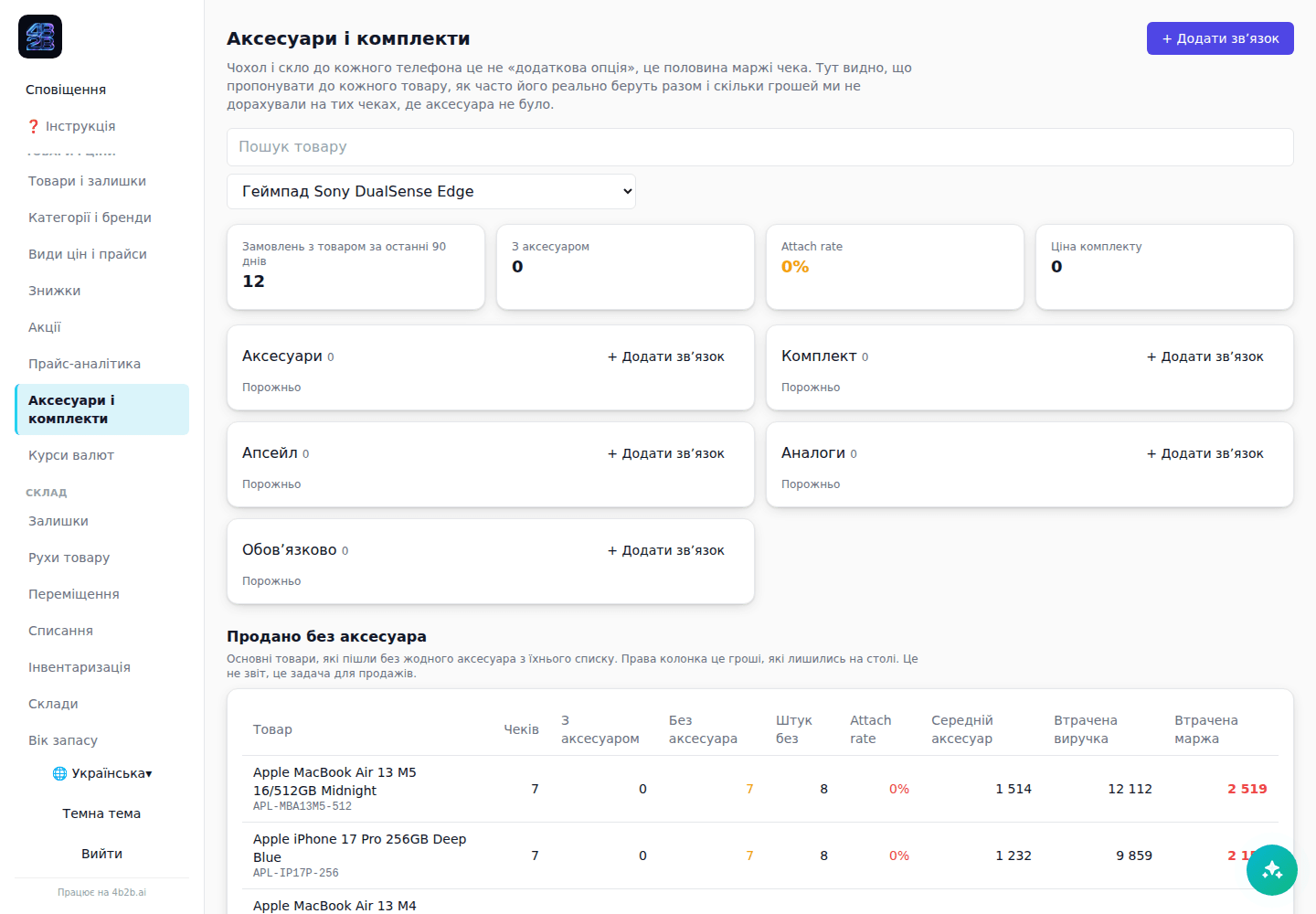Click average accessory value 1 232
The width and height of the screenshot is (1316, 914).
[x=1014, y=856]
